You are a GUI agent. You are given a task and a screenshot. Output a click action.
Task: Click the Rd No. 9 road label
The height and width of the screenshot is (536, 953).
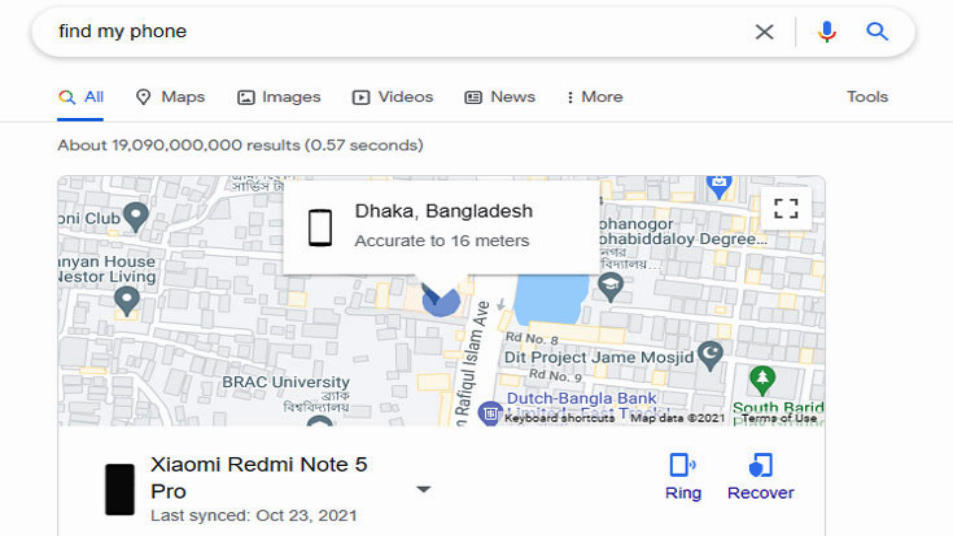click(555, 375)
